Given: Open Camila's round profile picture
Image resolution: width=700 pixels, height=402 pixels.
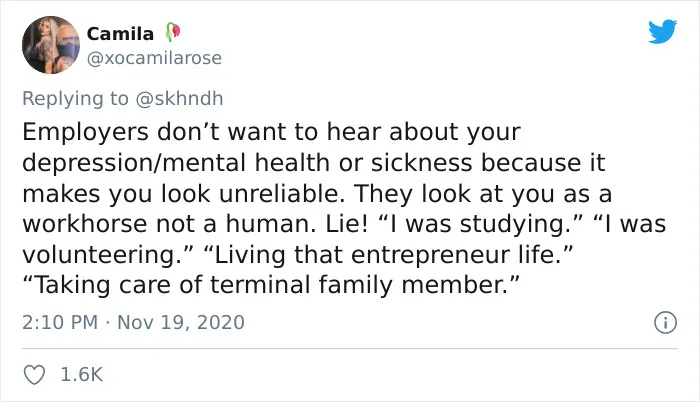Looking at the screenshot, I should [x=51, y=45].
